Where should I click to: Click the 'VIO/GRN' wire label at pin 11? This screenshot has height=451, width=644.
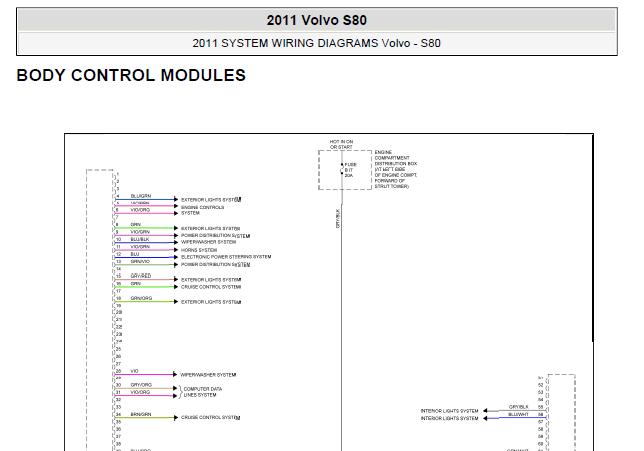click(x=140, y=247)
